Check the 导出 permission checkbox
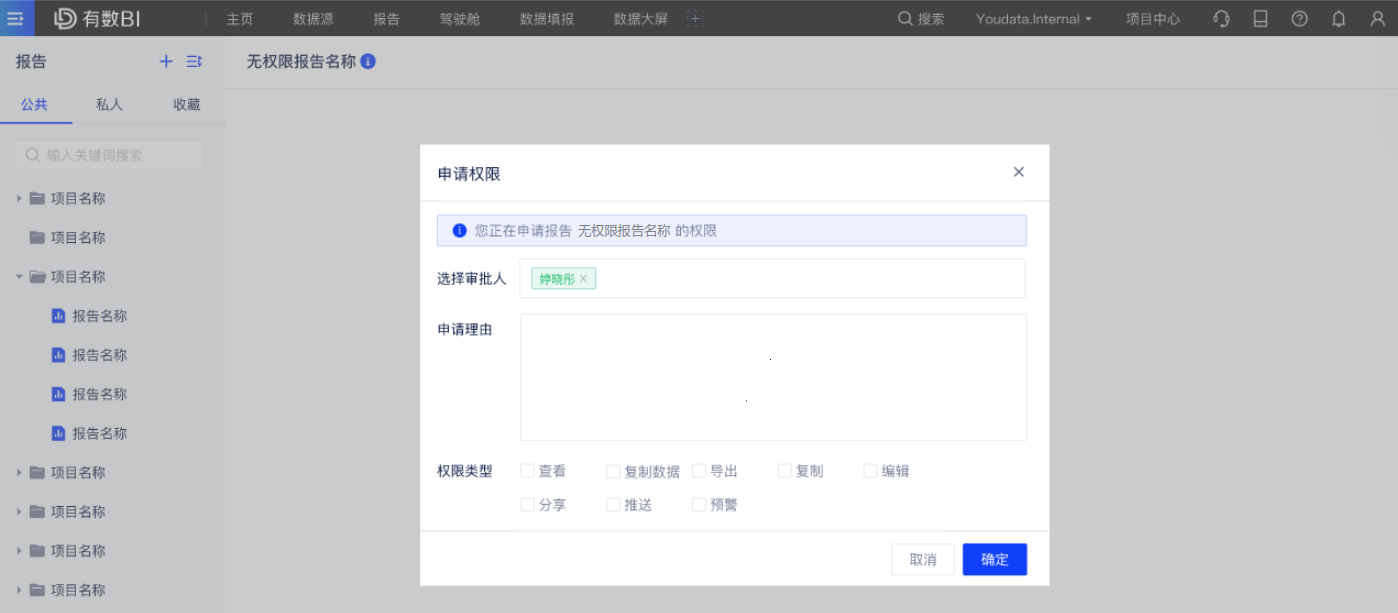 point(699,471)
